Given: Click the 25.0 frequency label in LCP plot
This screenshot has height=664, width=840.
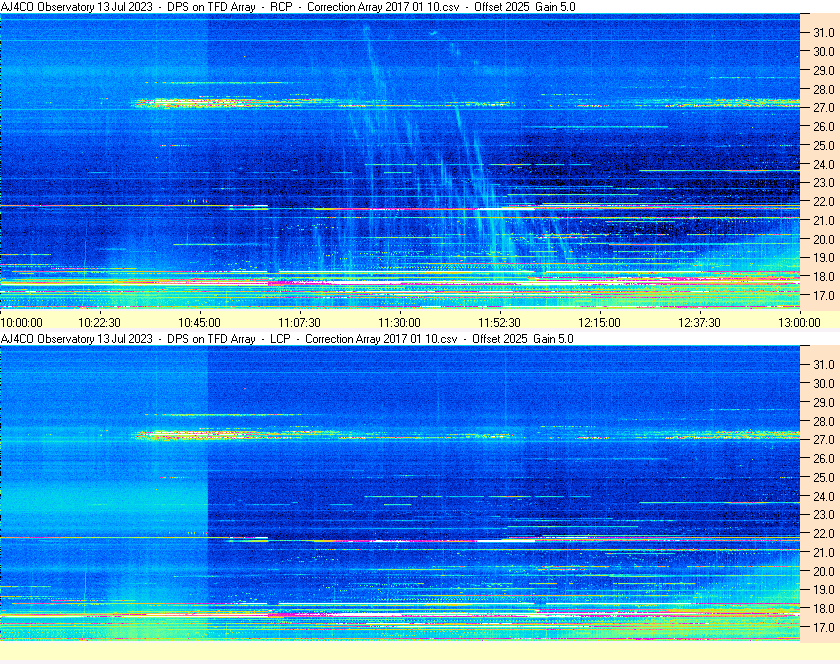Looking at the screenshot, I should pyautogui.click(x=824, y=477).
